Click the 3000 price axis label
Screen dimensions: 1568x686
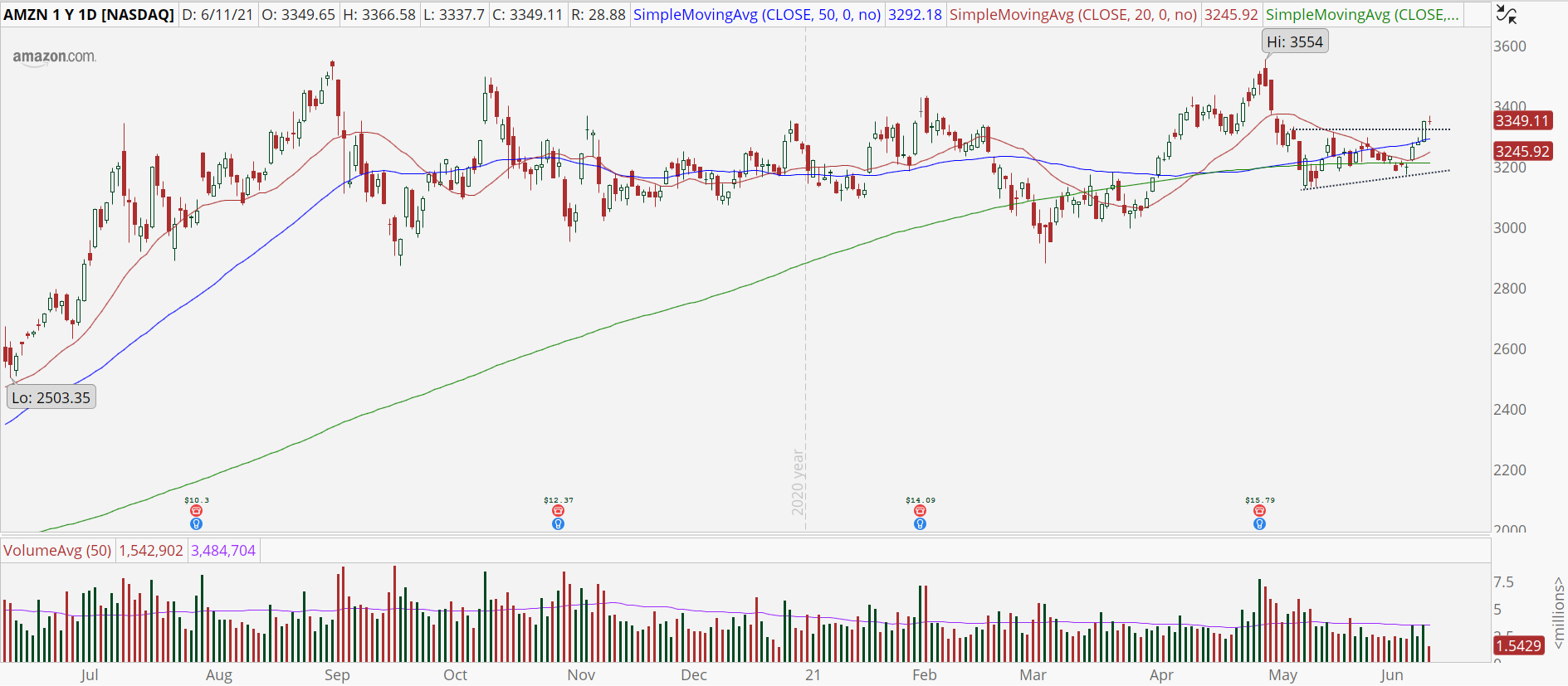(x=1510, y=228)
